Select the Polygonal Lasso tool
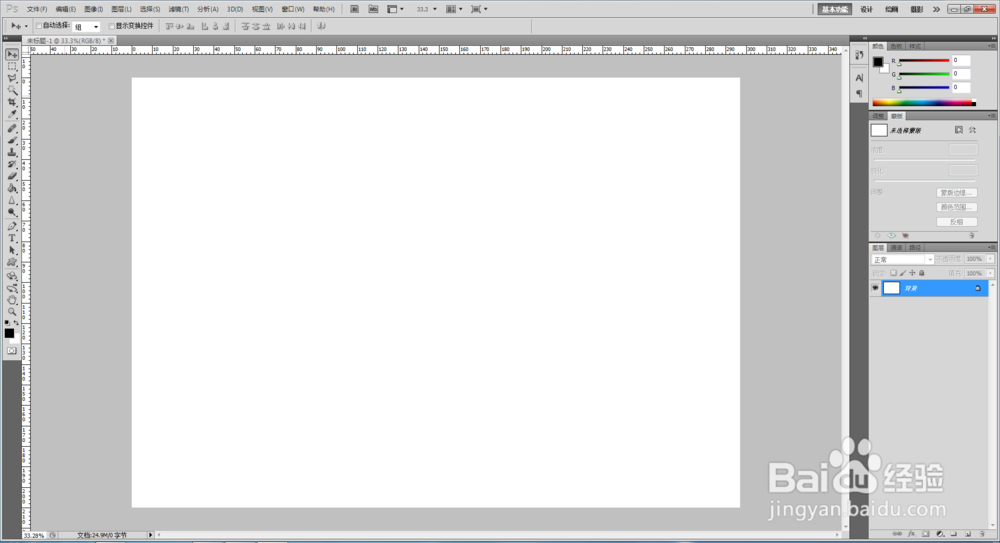 click(11, 78)
